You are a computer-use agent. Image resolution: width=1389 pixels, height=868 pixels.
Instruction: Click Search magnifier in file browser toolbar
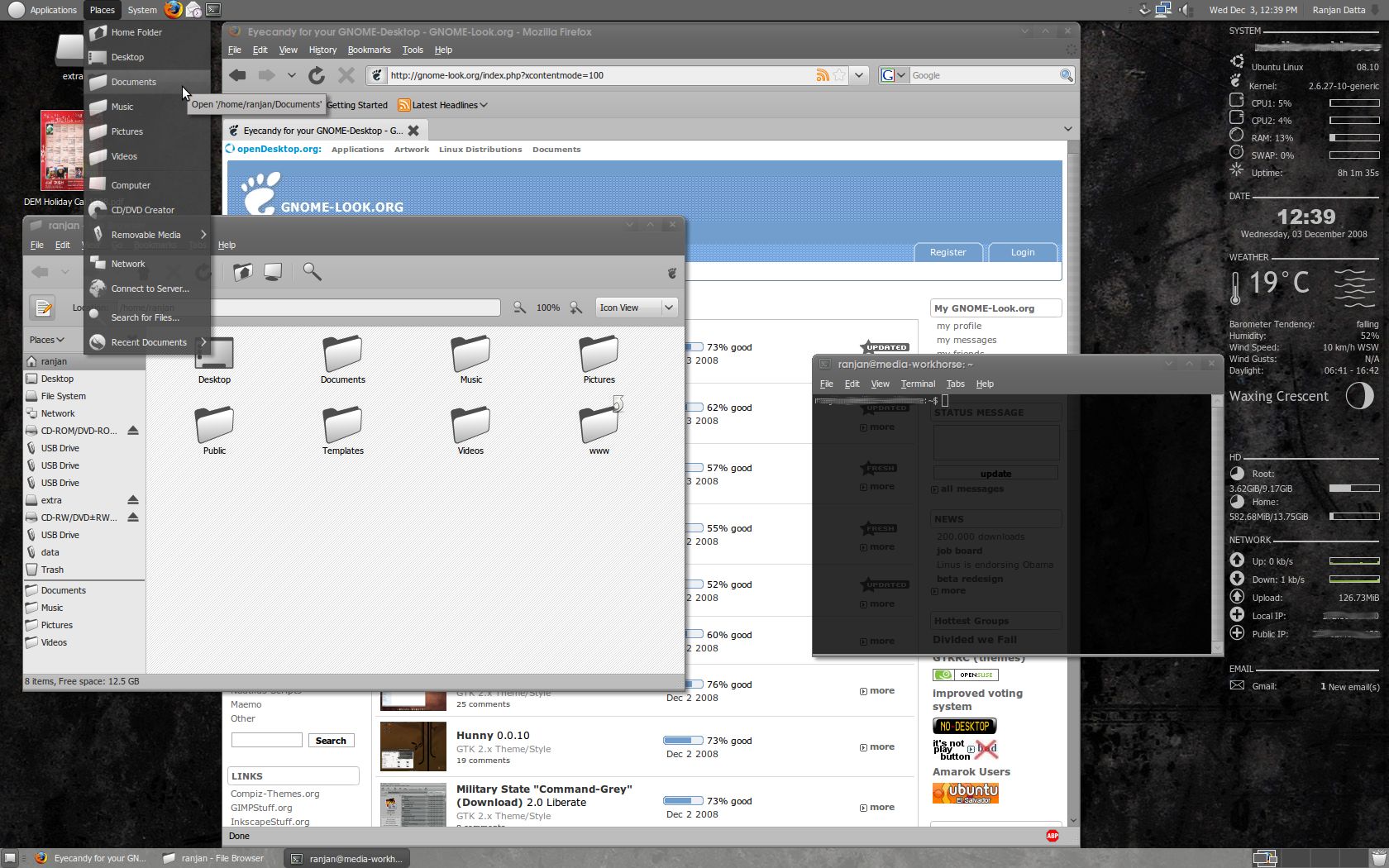click(312, 271)
